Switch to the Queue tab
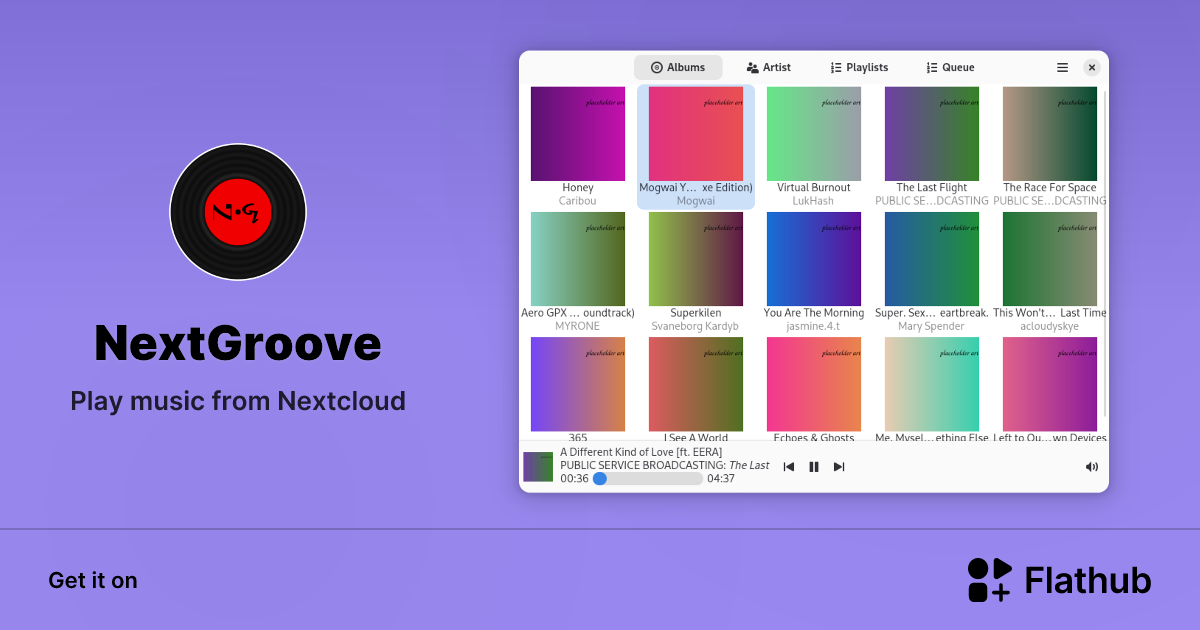This screenshot has height=630, width=1200. (x=950, y=67)
